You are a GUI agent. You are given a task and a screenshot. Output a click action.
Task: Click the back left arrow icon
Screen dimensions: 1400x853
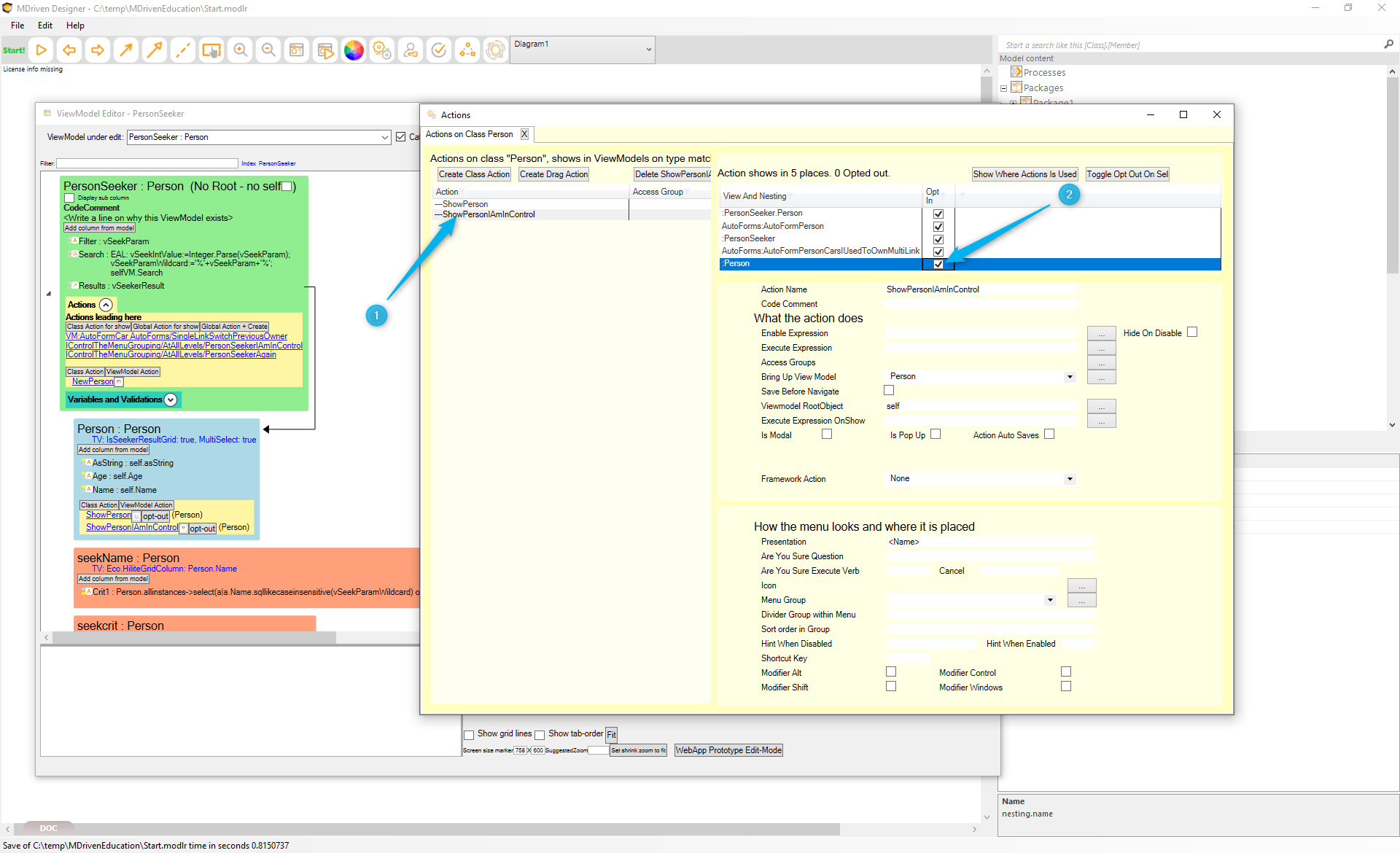[69, 50]
